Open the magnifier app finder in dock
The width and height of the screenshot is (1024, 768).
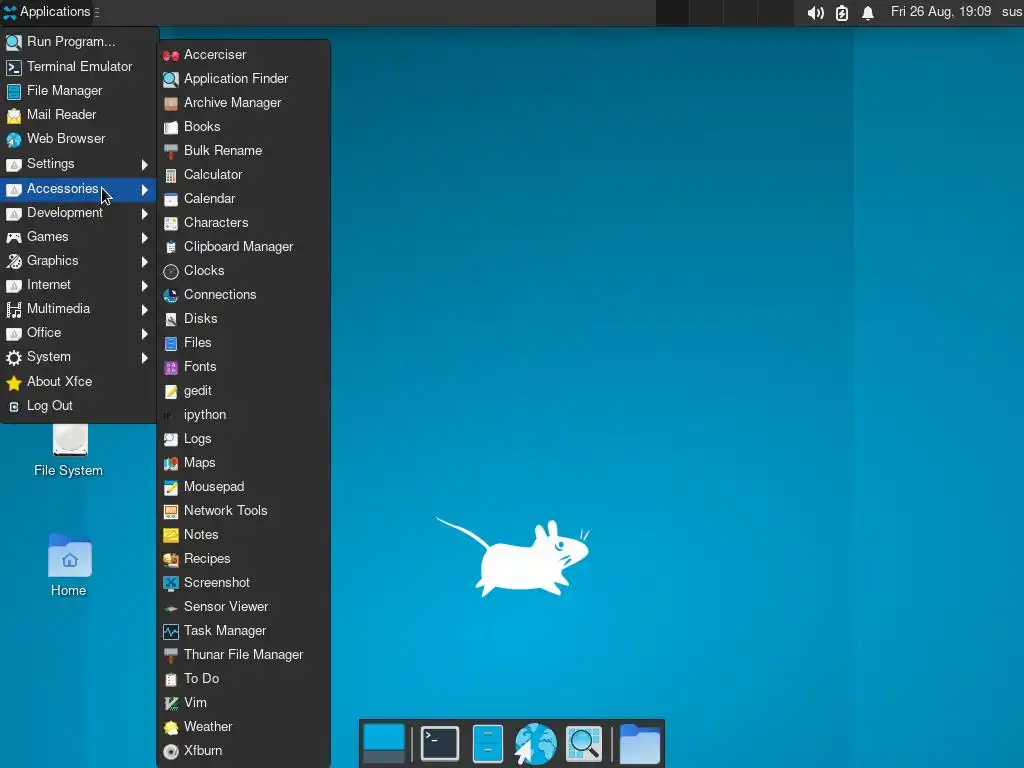click(x=584, y=743)
